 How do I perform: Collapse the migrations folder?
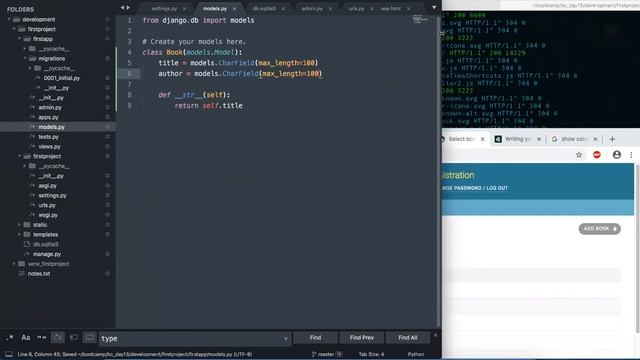click(x=25, y=58)
